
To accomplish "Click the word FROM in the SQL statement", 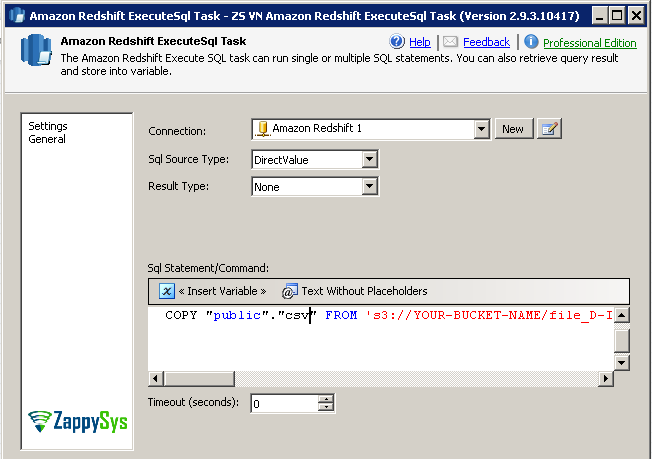I will click(341, 315).
